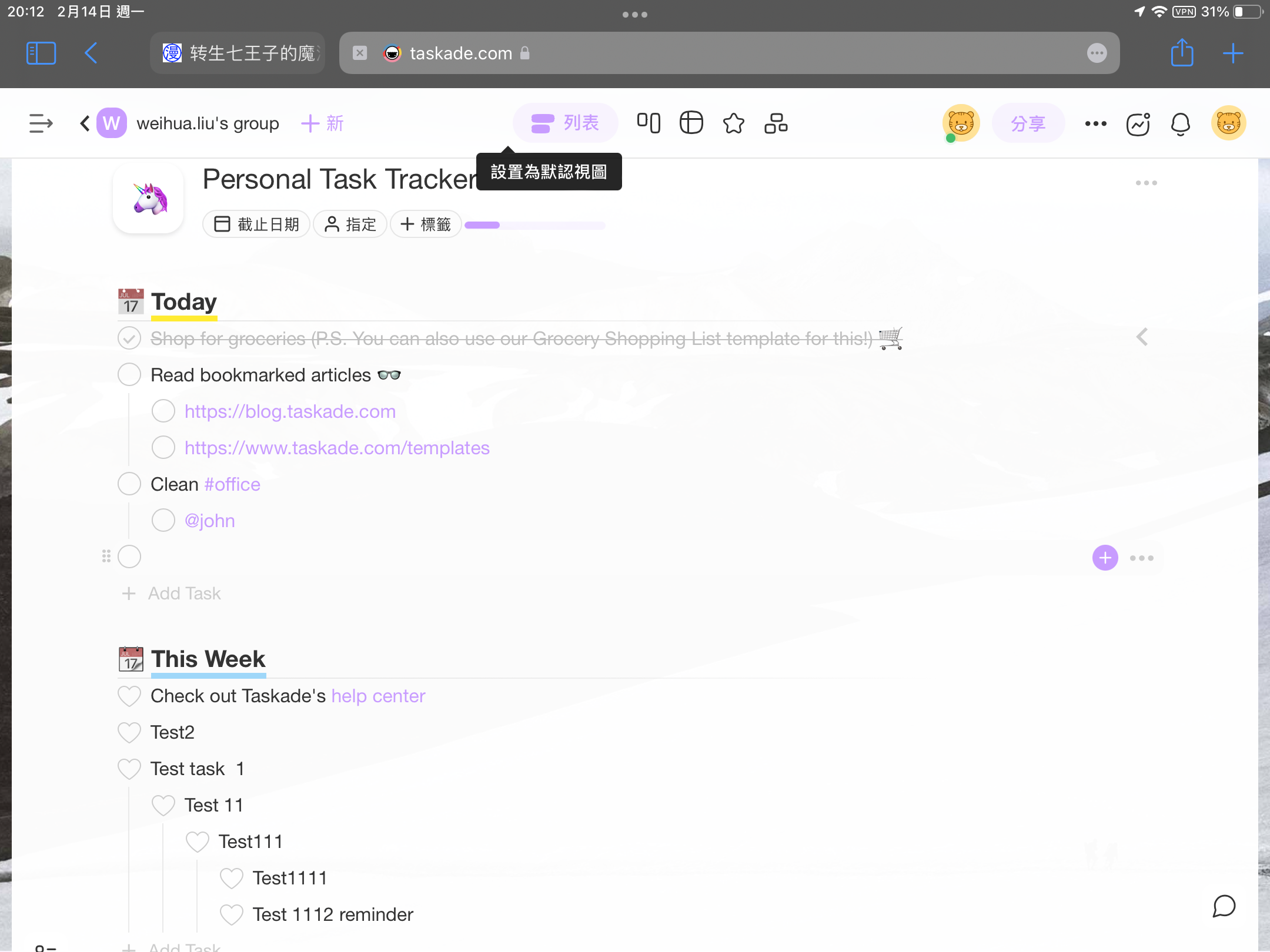Open the Safari share sheet

[x=1182, y=53]
